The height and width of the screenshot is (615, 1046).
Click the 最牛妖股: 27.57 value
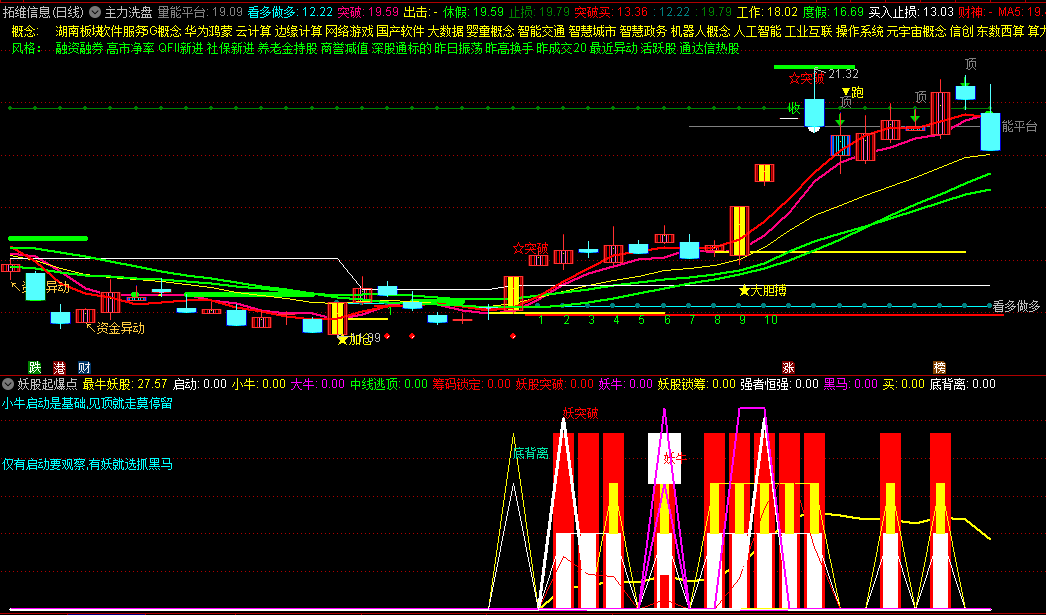pyautogui.click(x=125, y=384)
